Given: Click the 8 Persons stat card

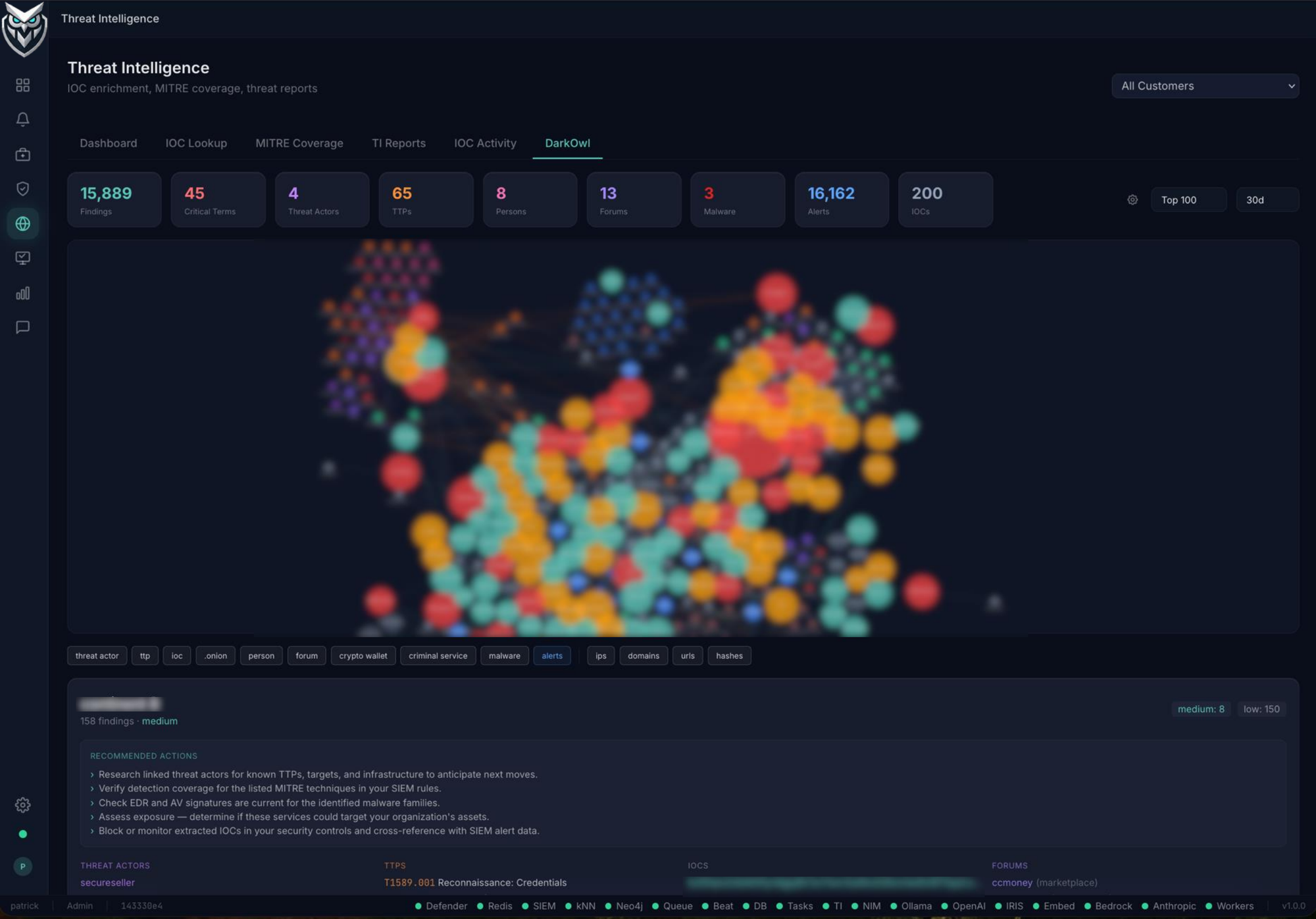Looking at the screenshot, I should click(530, 199).
